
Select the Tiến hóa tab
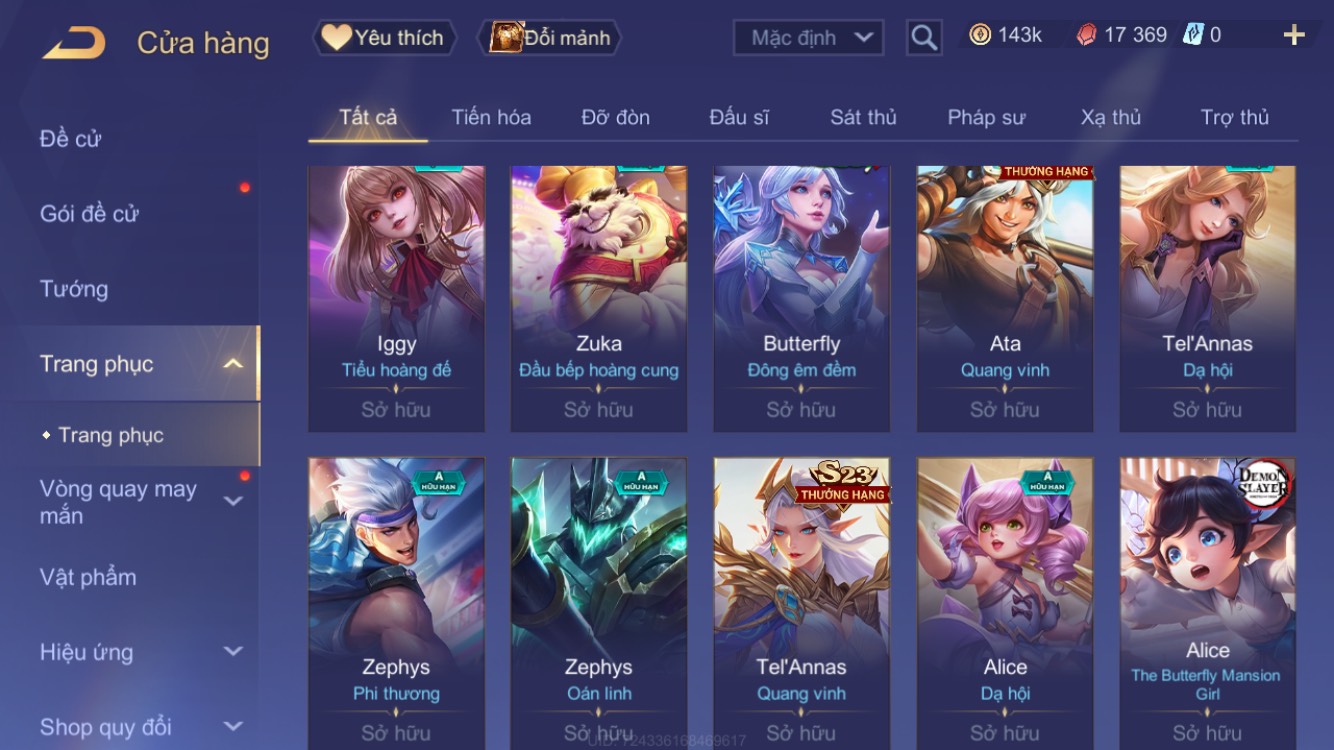(x=491, y=117)
